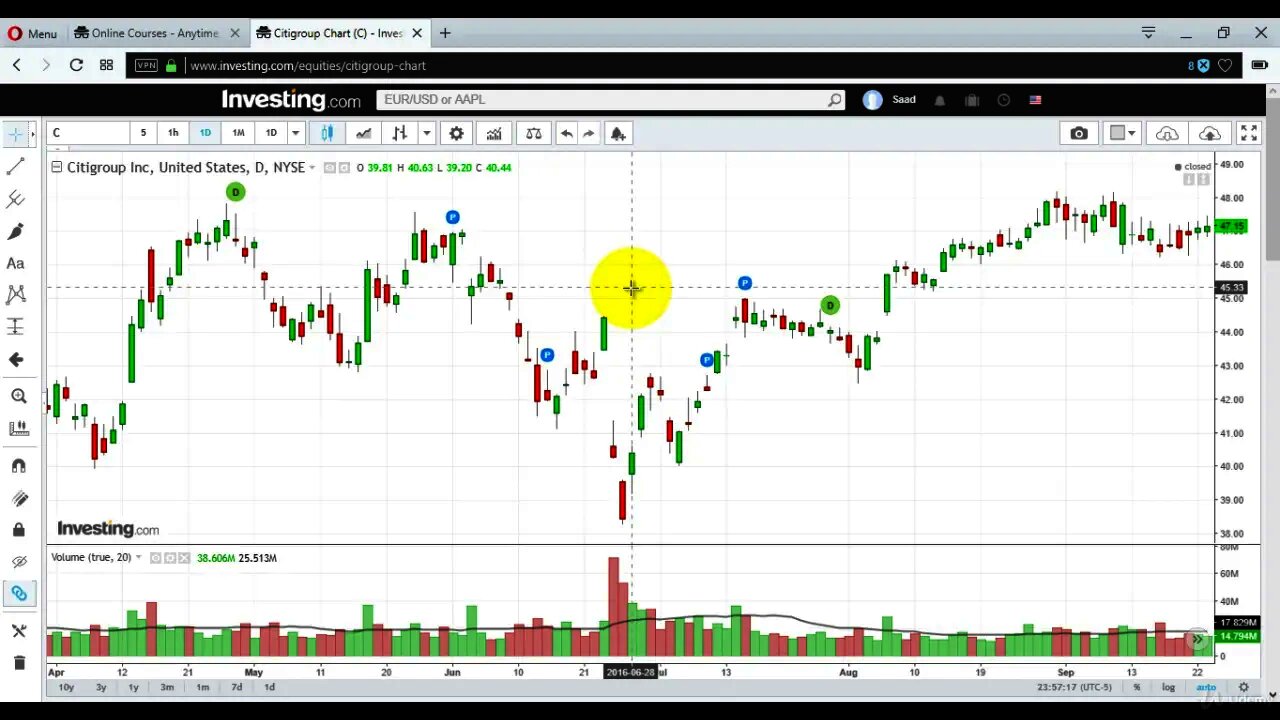Image resolution: width=1280 pixels, height=720 pixels.
Task: Click the cloud download load chart icon
Action: [x=1167, y=133]
